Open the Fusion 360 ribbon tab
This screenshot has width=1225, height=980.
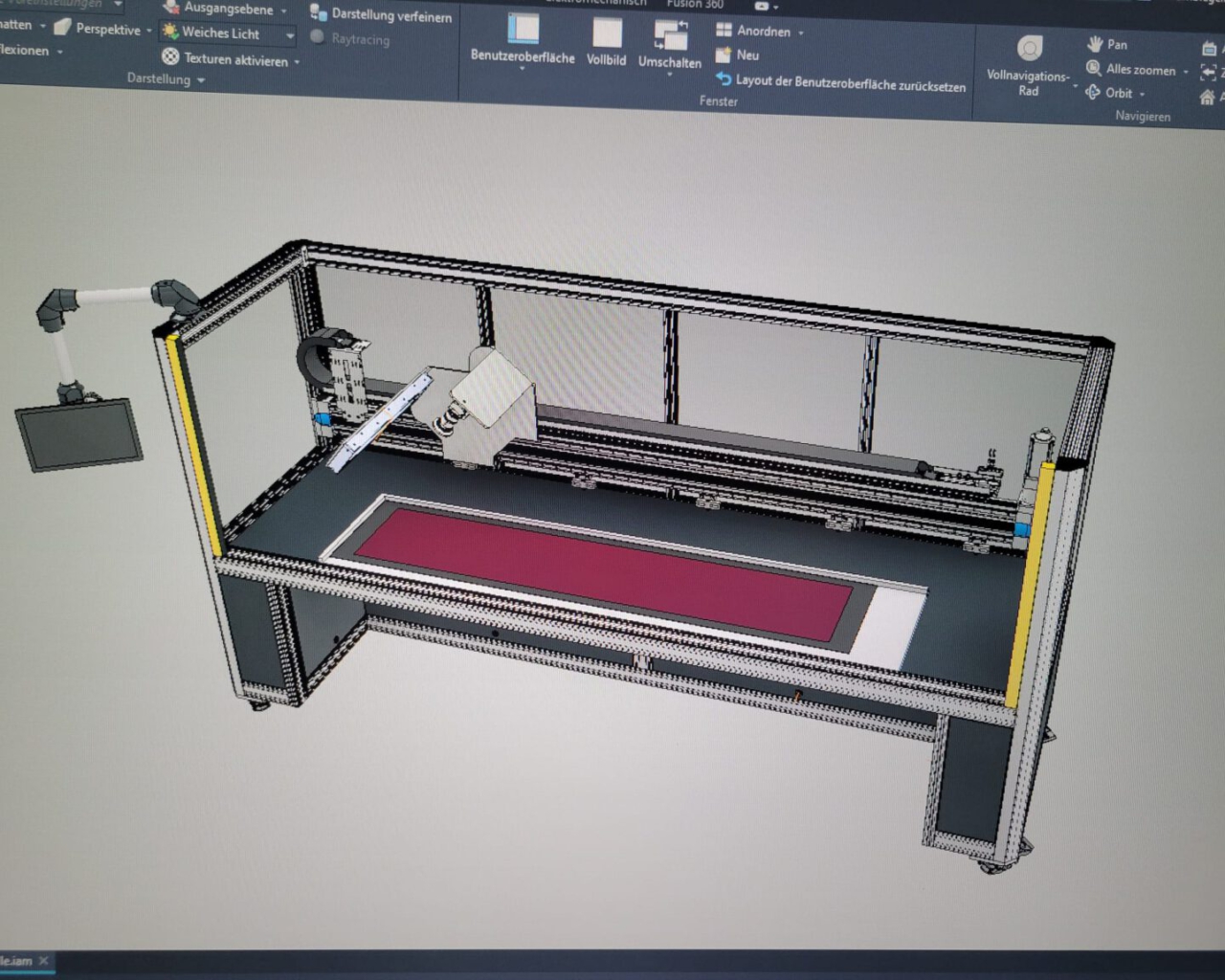tap(695, 4)
